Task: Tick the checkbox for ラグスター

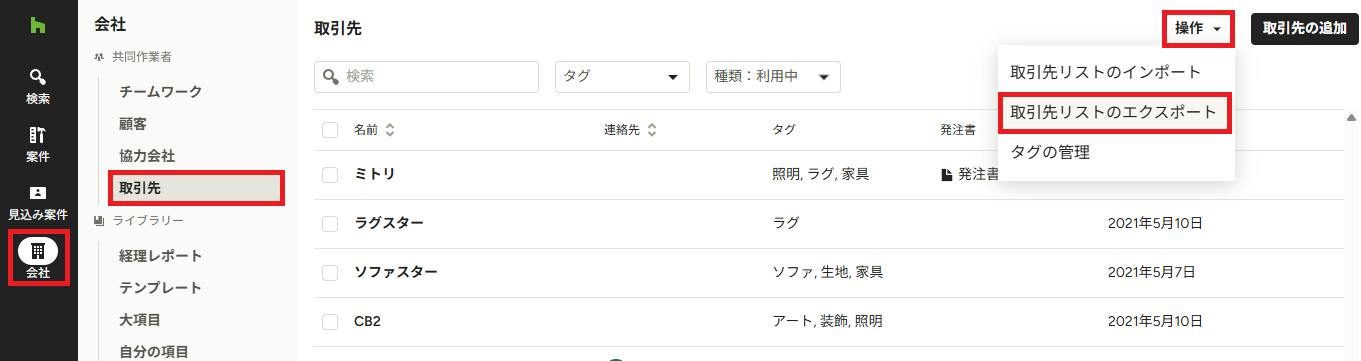Action: tap(330, 223)
